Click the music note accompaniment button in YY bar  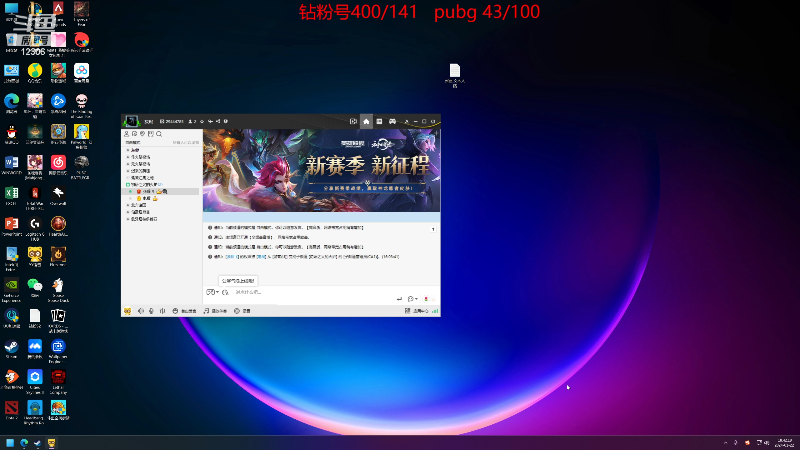215,311
